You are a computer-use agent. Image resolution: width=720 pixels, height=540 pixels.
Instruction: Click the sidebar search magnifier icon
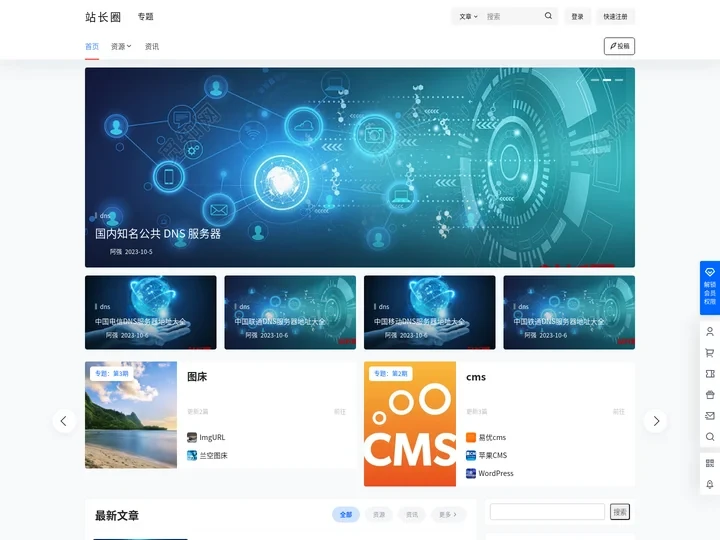pos(710,437)
